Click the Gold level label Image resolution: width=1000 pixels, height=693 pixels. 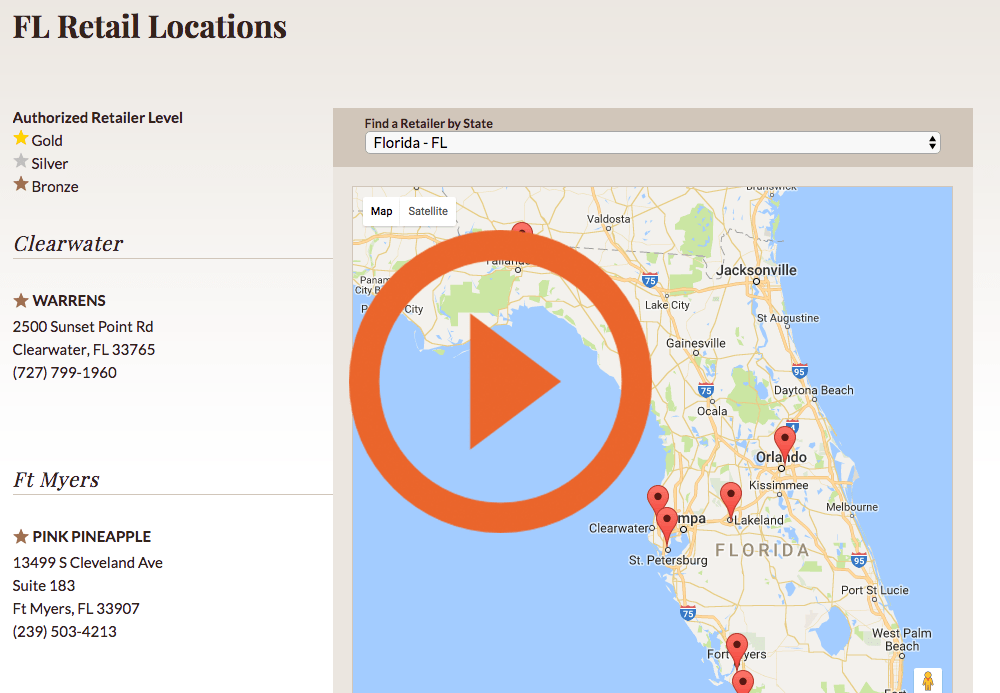click(47, 140)
